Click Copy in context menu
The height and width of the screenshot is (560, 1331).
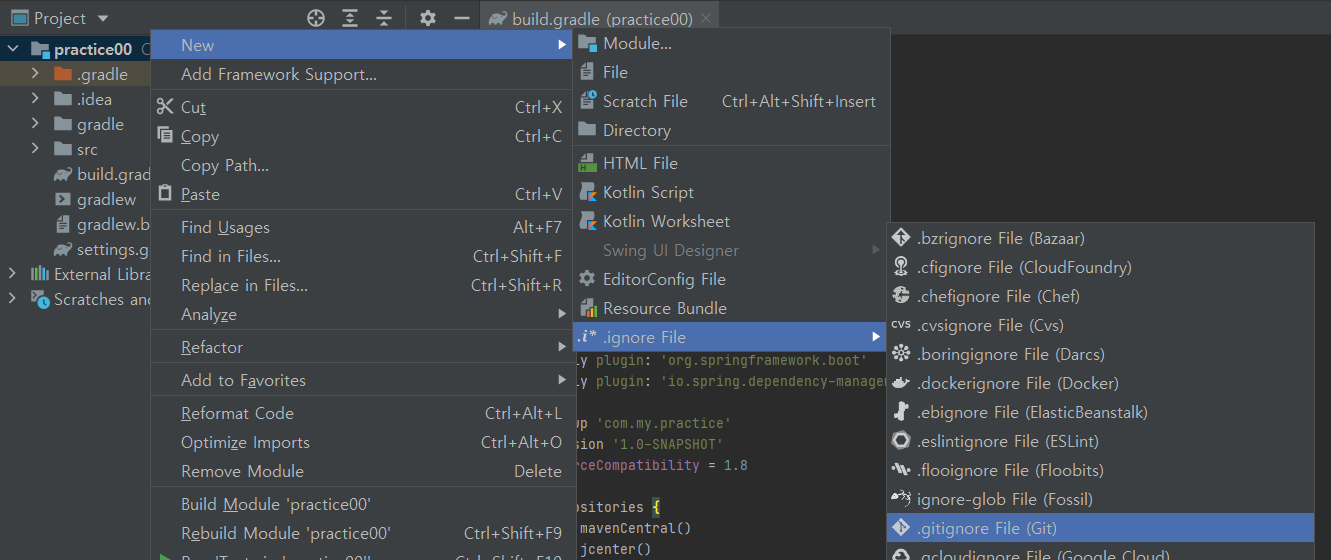click(362, 136)
